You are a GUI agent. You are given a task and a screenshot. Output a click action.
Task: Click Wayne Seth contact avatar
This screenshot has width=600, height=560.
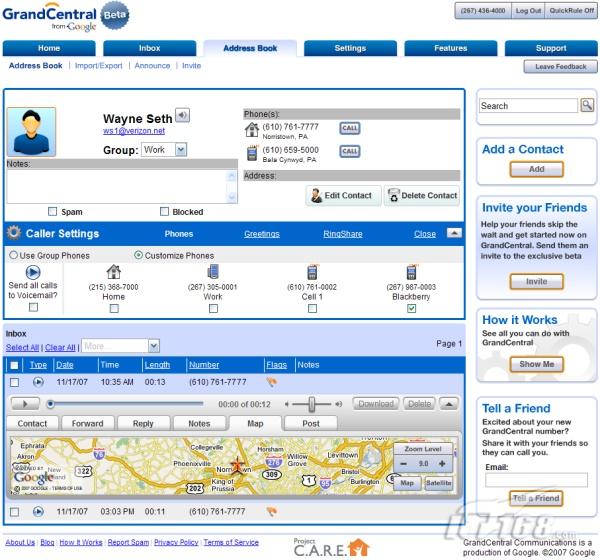31,132
